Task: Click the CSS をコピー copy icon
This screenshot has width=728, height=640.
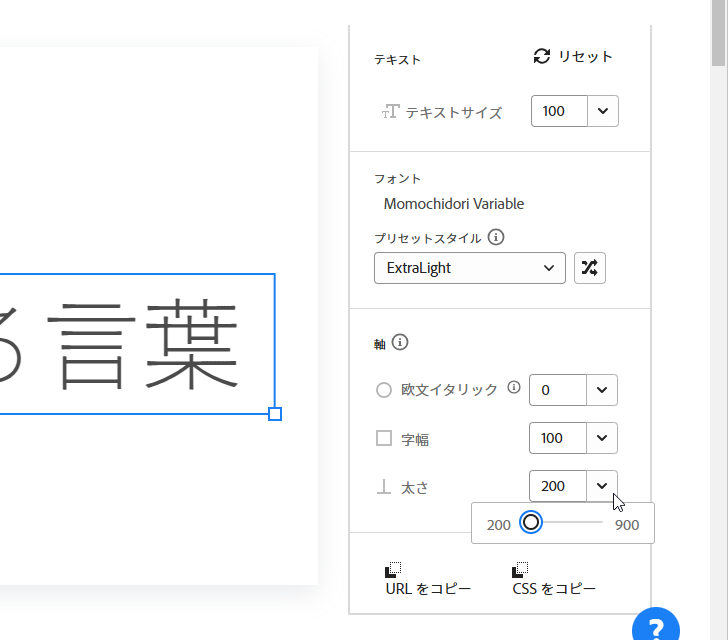Action: [x=520, y=569]
